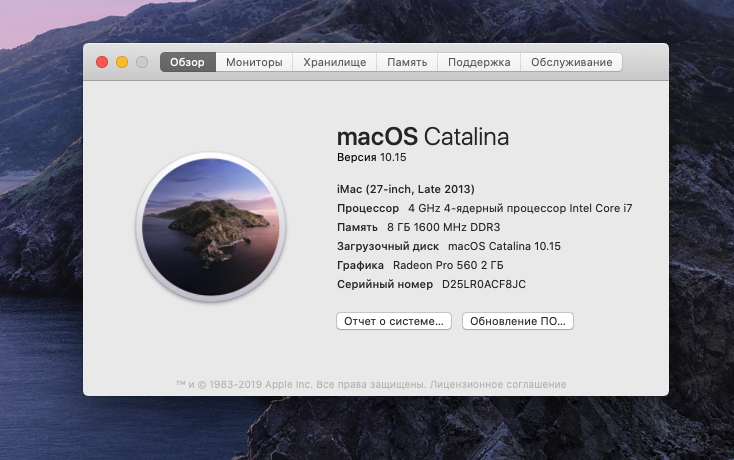734x460 pixels.
Task: Click the processor line with Intel Core i7
Action: coord(484,208)
